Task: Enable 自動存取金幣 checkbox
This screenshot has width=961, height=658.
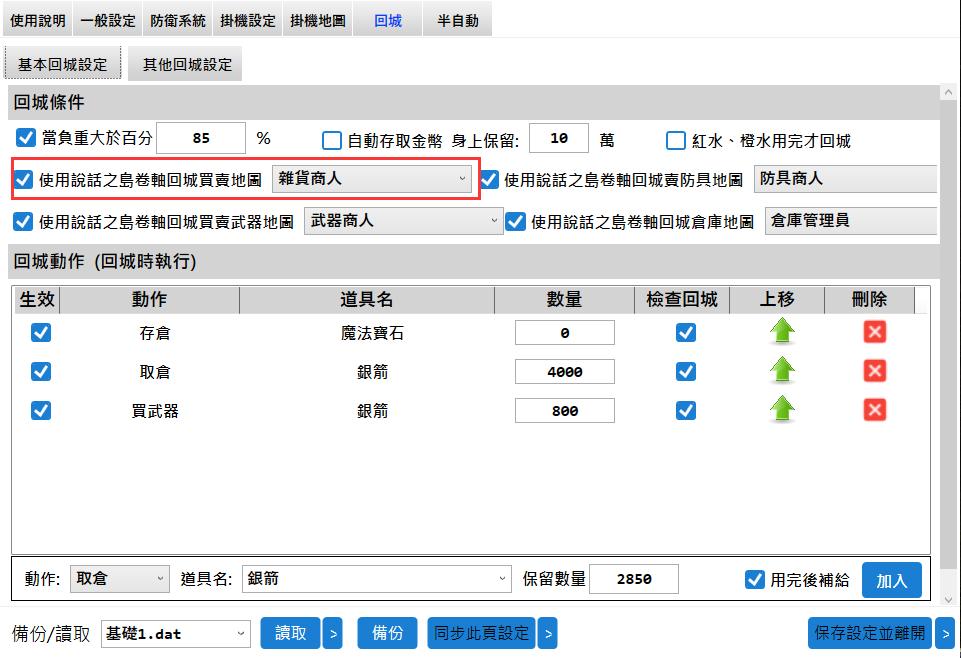Action: click(x=331, y=141)
